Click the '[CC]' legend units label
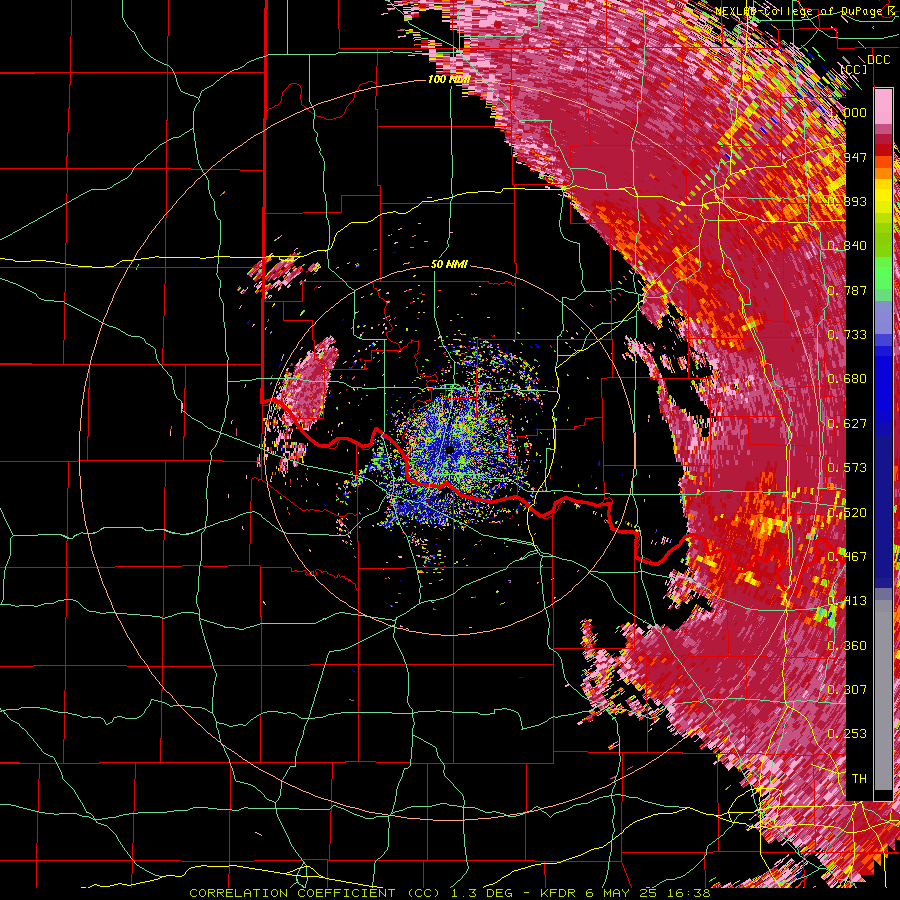Screen dimensions: 900x900 tap(854, 69)
